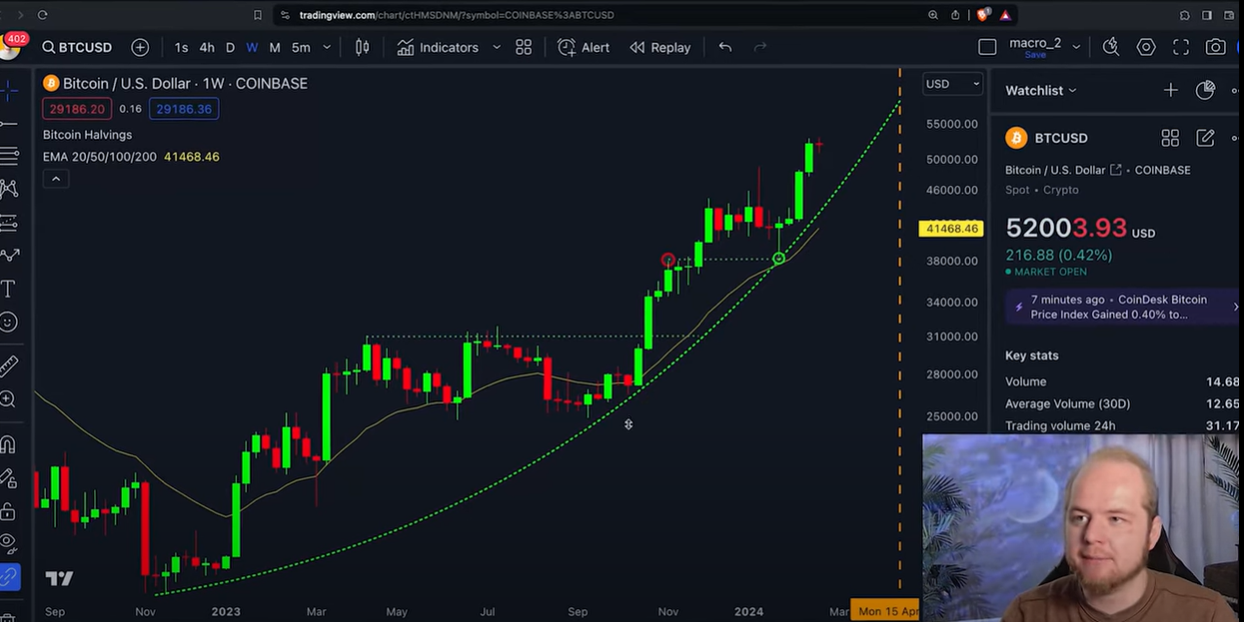The height and width of the screenshot is (622, 1244).
Task: Create a new price Alert
Action: (x=584, y=47)
